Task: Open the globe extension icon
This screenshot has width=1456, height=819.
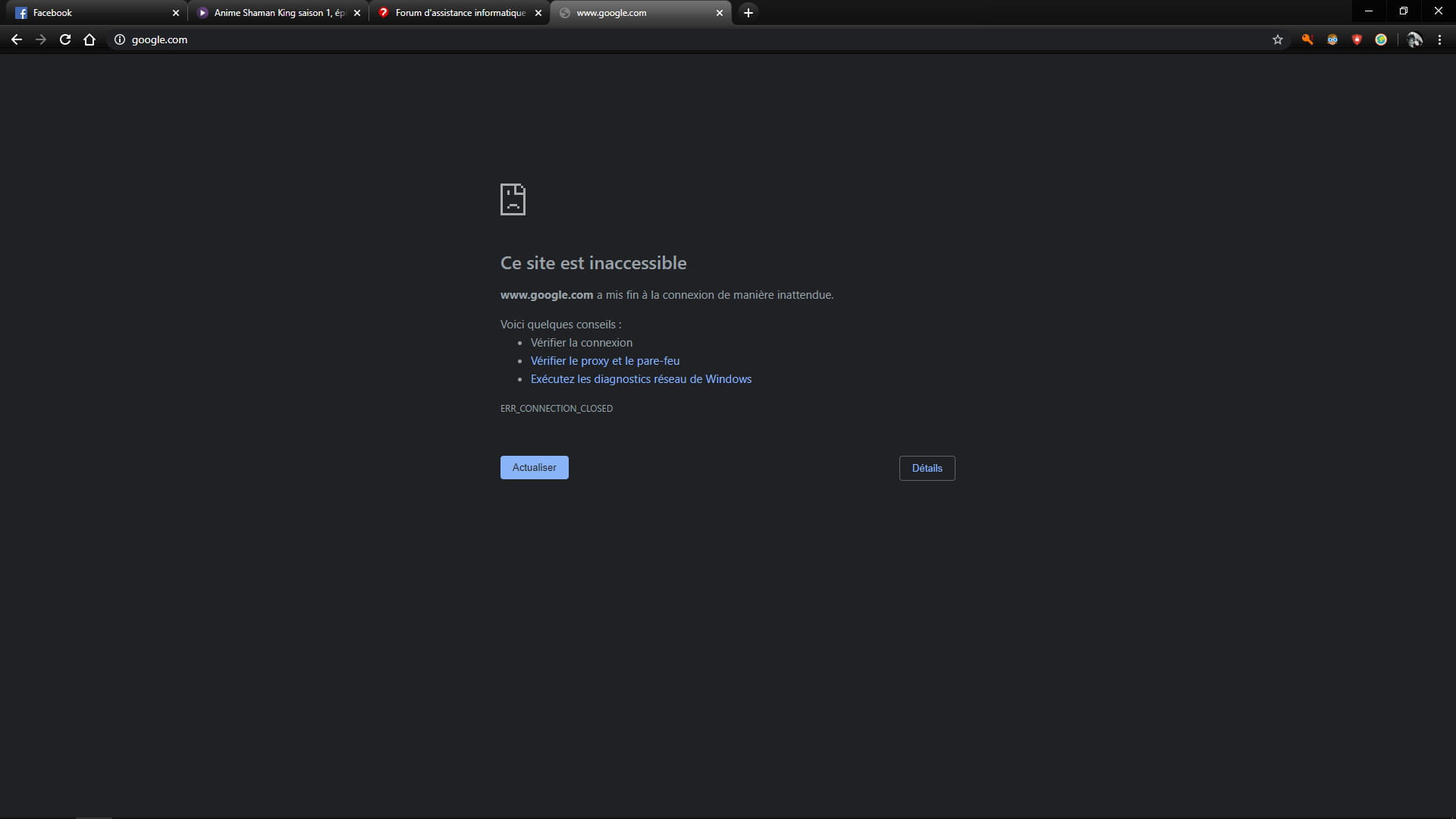Action: click(x=1381, y=39)
